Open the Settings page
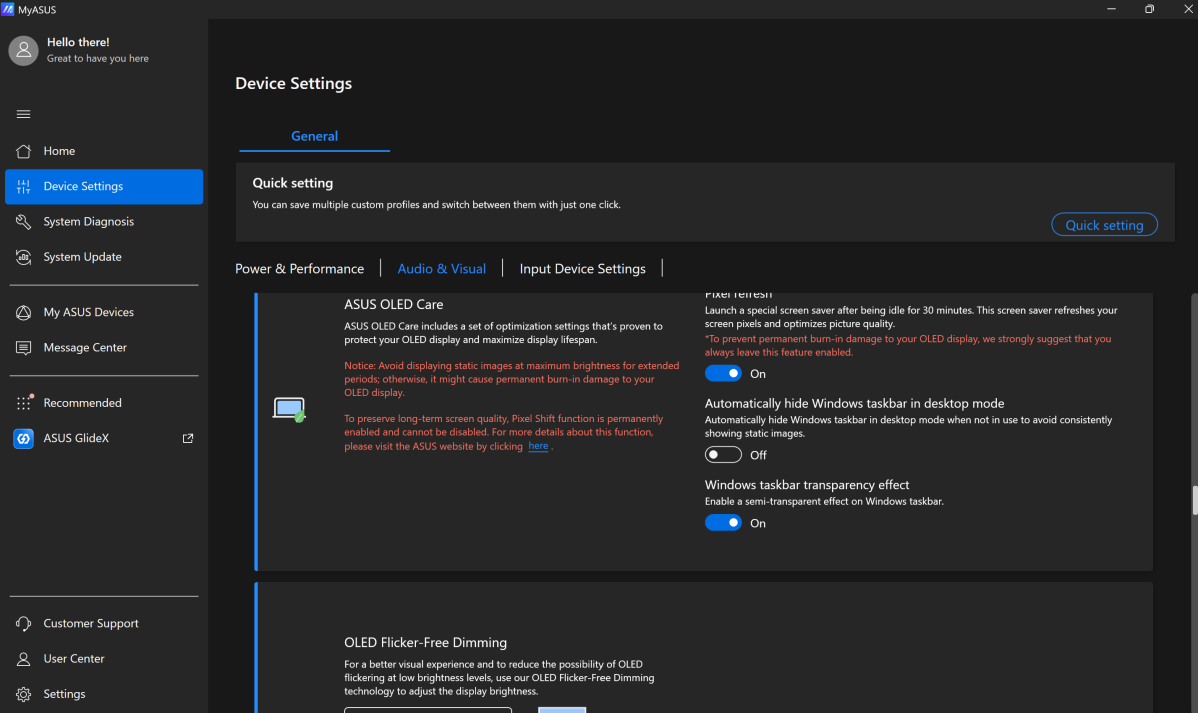Screen dimensions: 1198x713 coord(104,694)
